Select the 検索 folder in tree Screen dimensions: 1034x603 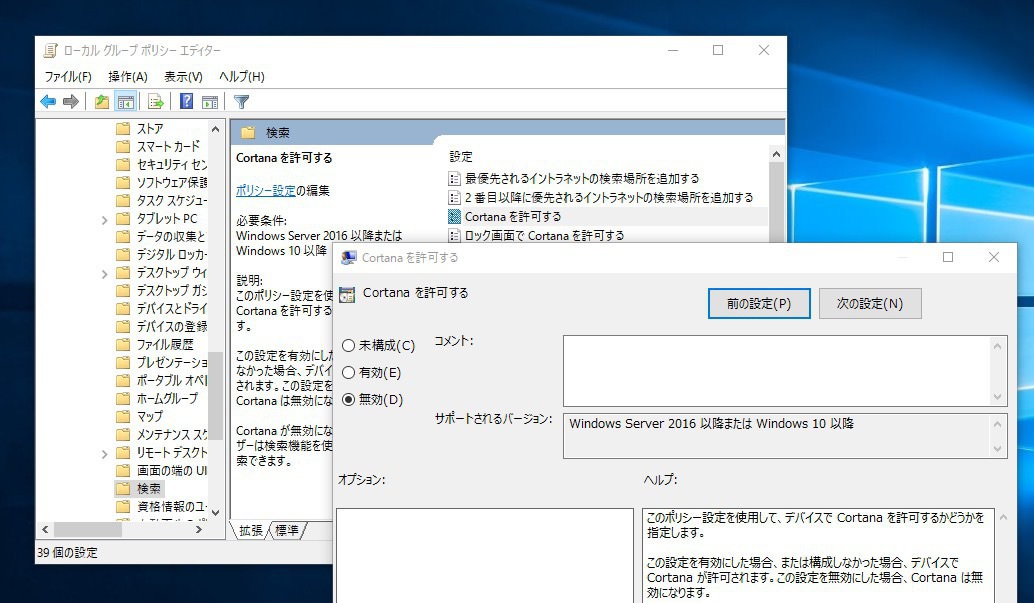tap(138, 488)
